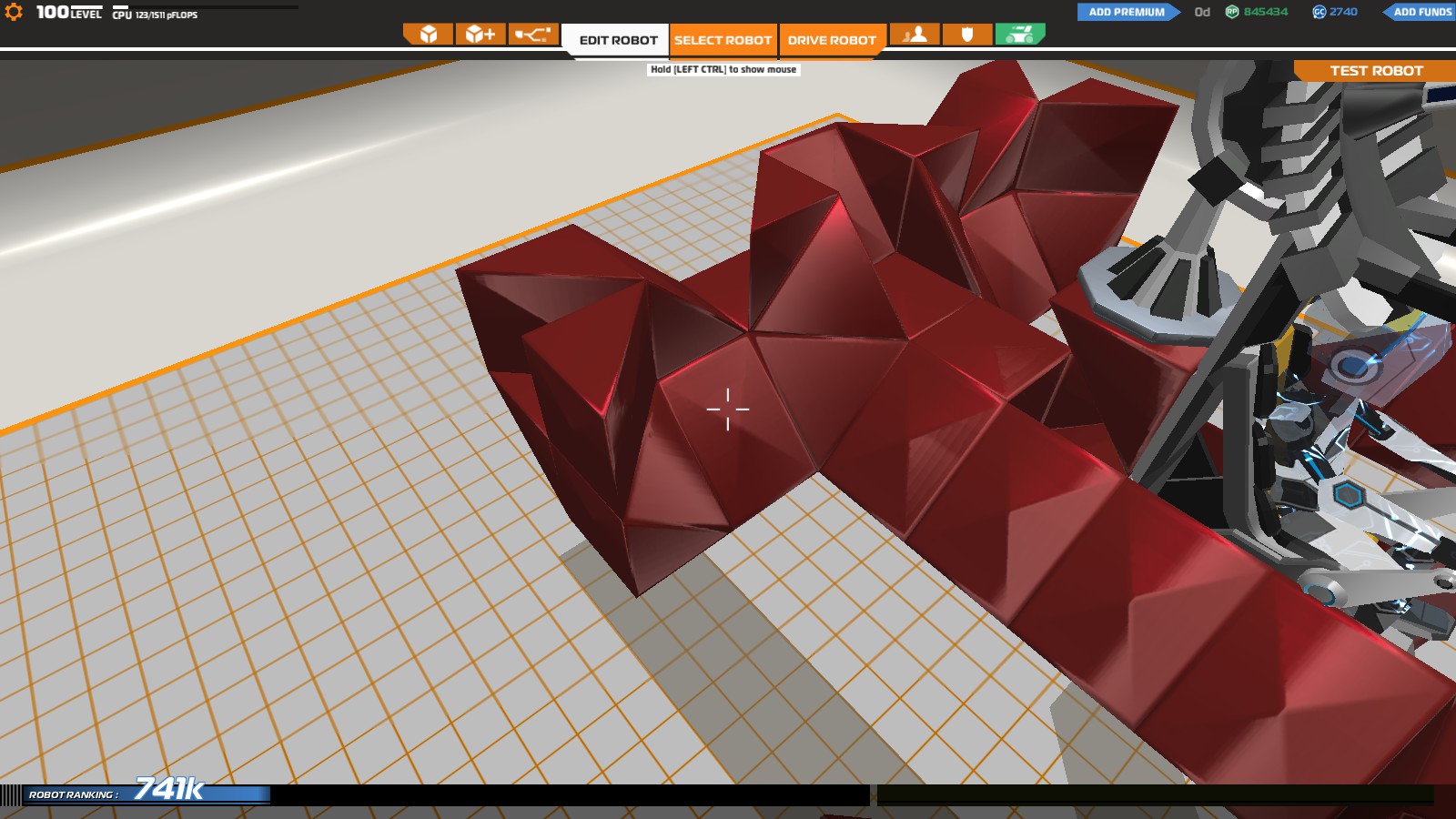
Task: Switch to the Select Robot tab
Action: [x=723, y=40]
